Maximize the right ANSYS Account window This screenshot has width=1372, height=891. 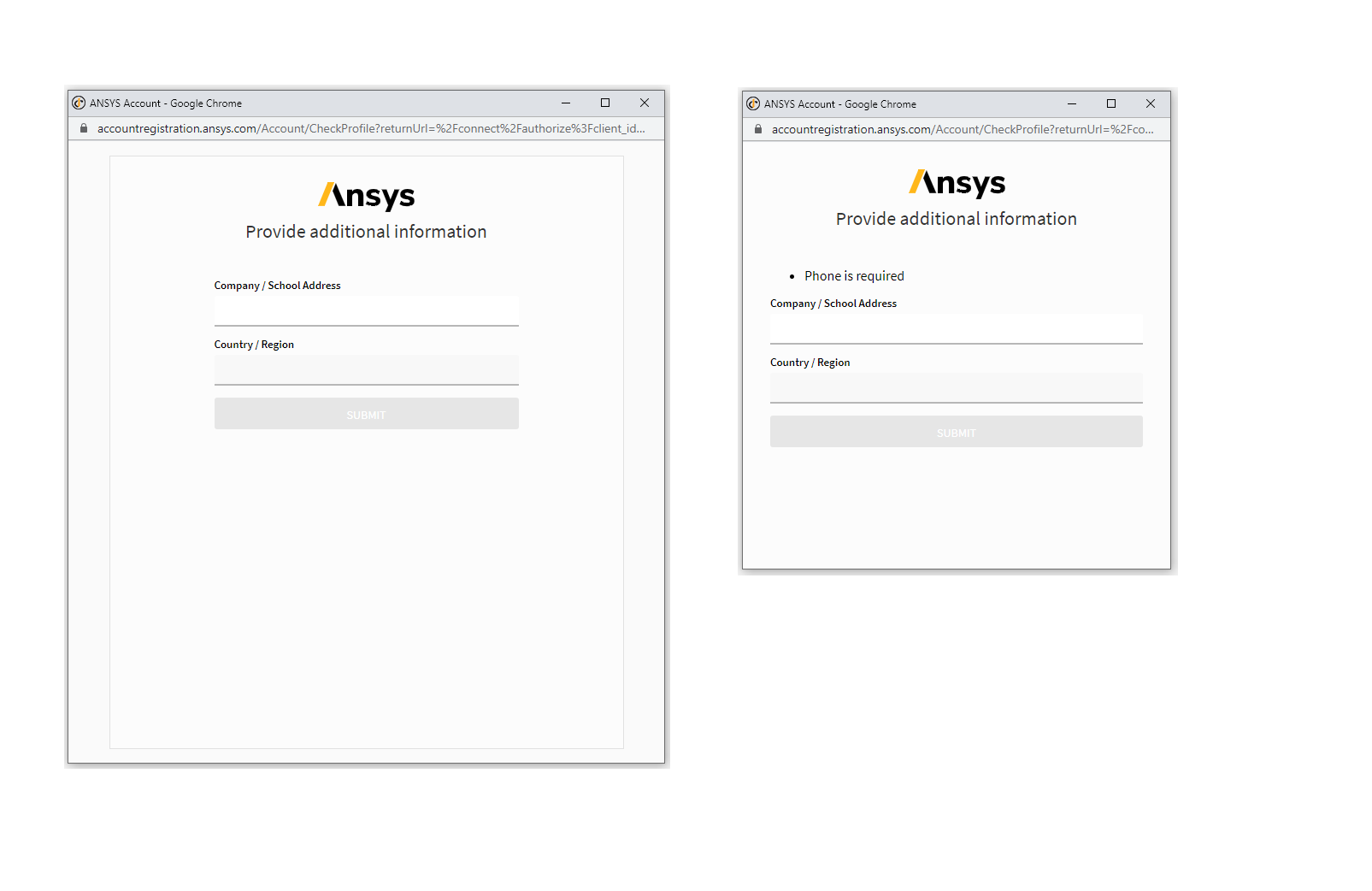click(x=1111, y=103)
